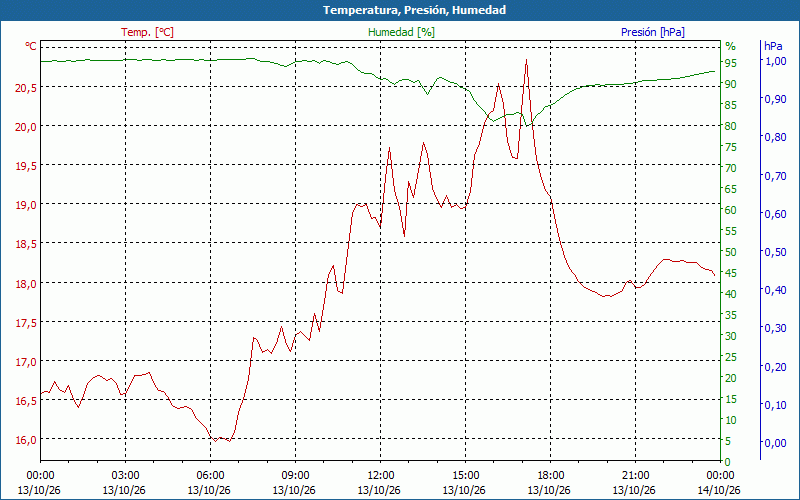
Task: Click the green '%' unit label
Action: (x=731, y=46)
